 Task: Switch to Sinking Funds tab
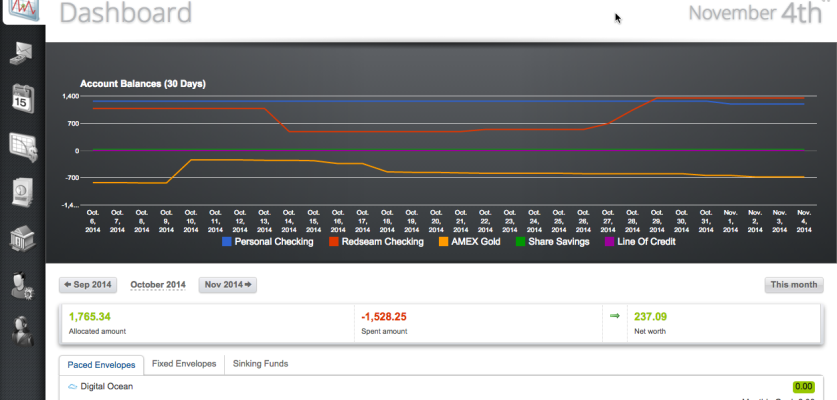260,364
